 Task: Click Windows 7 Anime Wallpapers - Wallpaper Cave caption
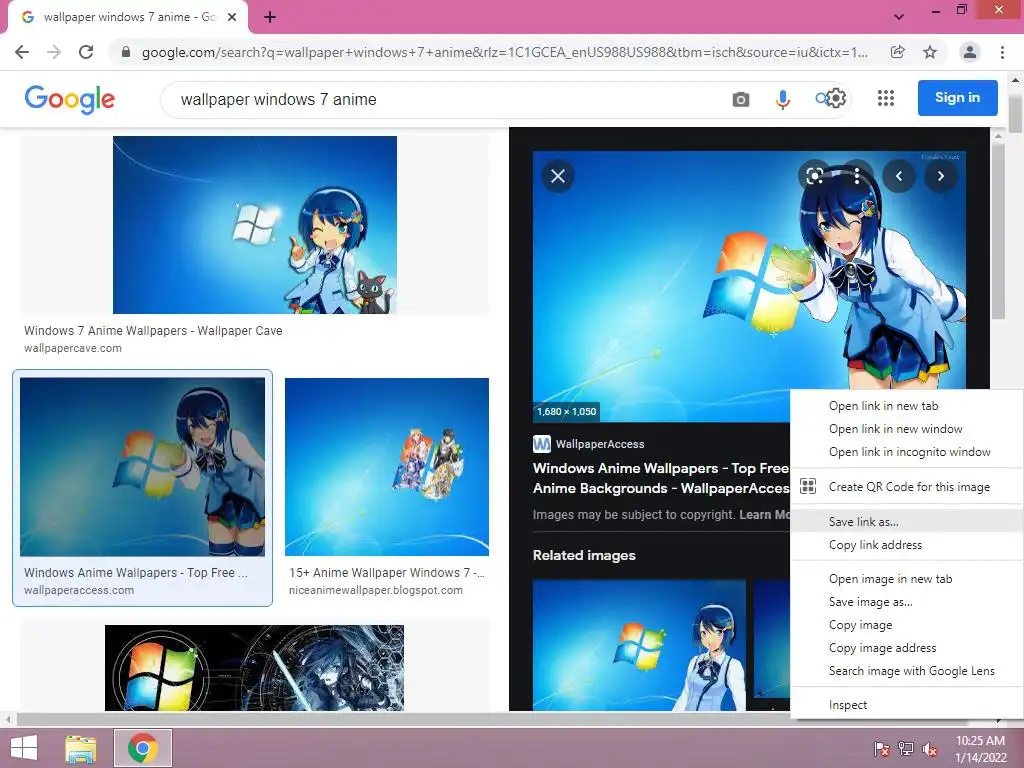[153, 330]
